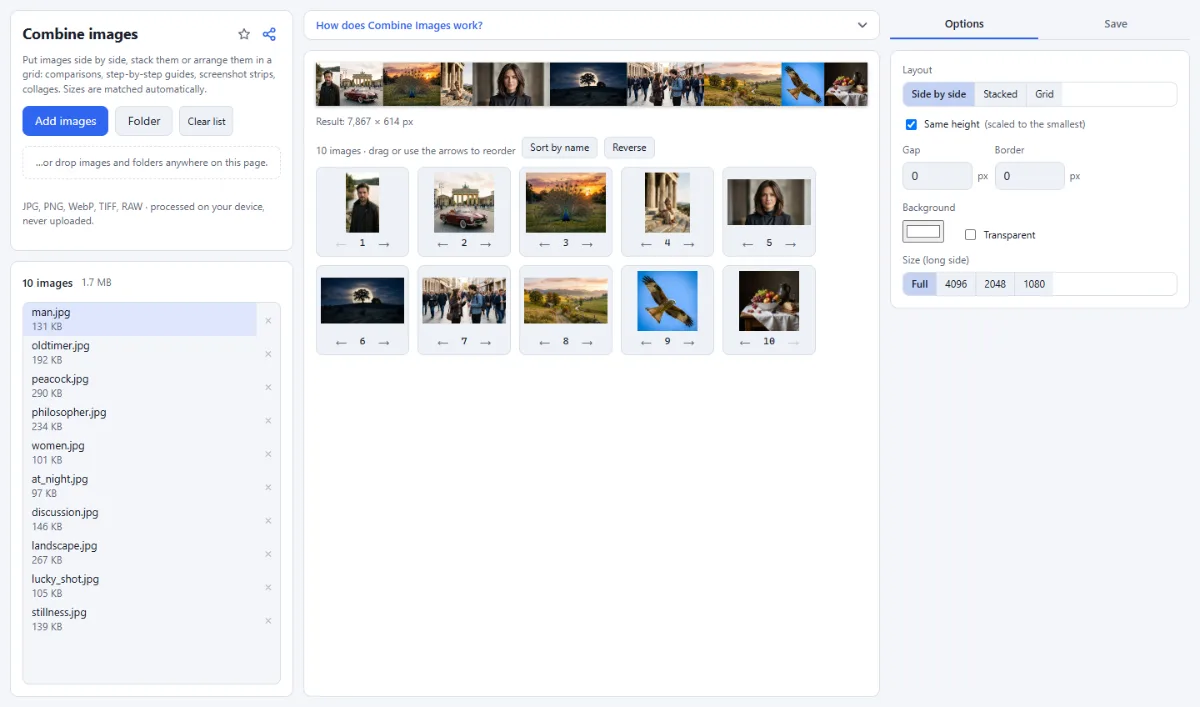Select man.jpg in the file list

140,319
